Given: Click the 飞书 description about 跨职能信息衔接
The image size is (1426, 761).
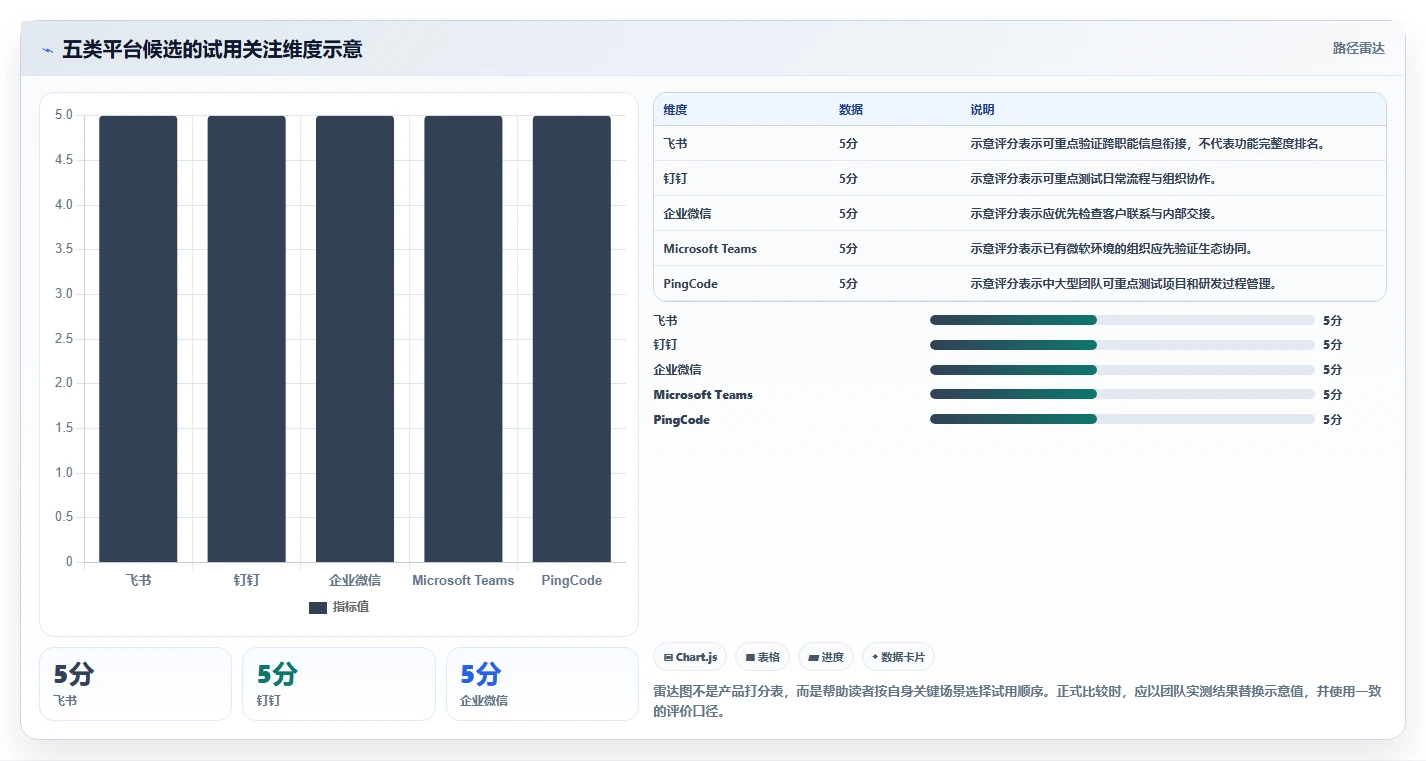Looking at the screenshot, I should 1148,144.
